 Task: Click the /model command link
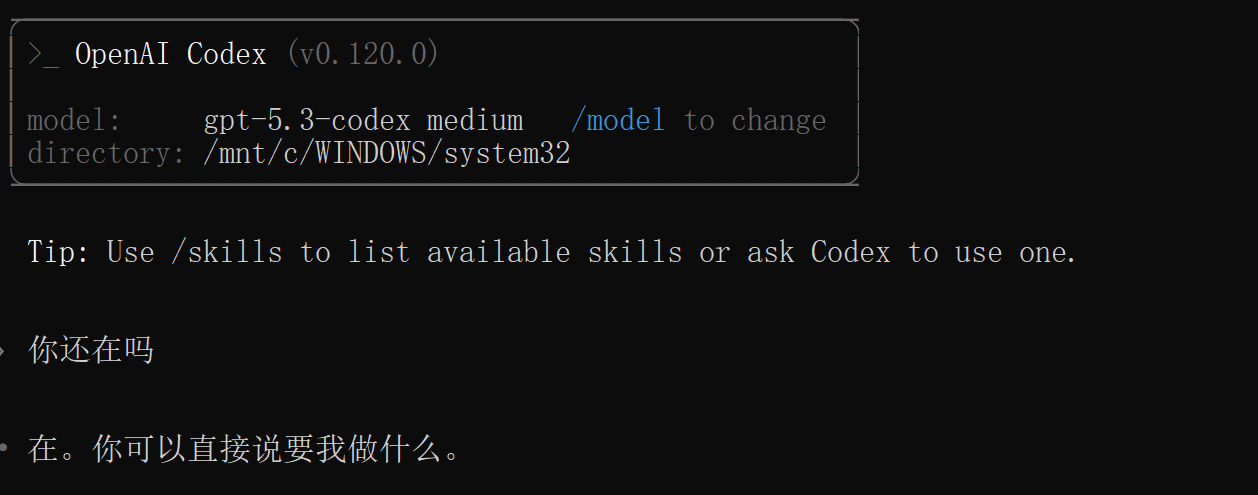click(x=618, y=121)
